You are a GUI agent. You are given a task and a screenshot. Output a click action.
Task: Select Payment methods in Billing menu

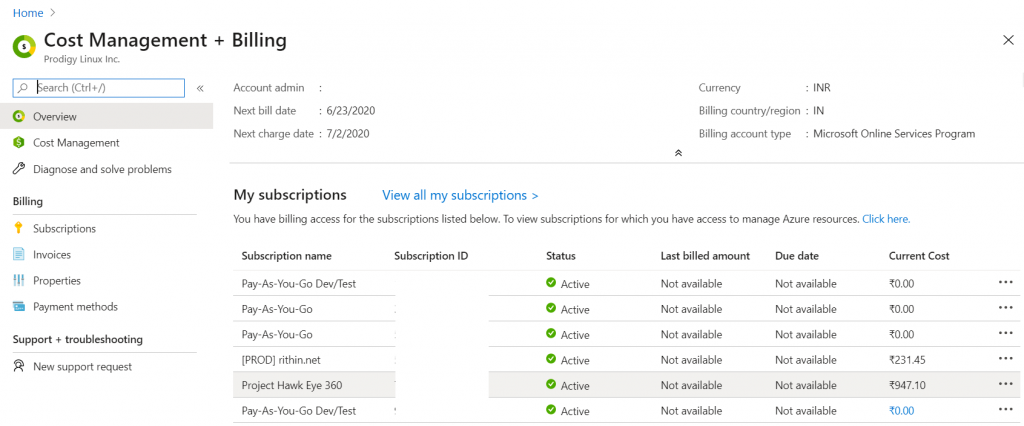75,307
